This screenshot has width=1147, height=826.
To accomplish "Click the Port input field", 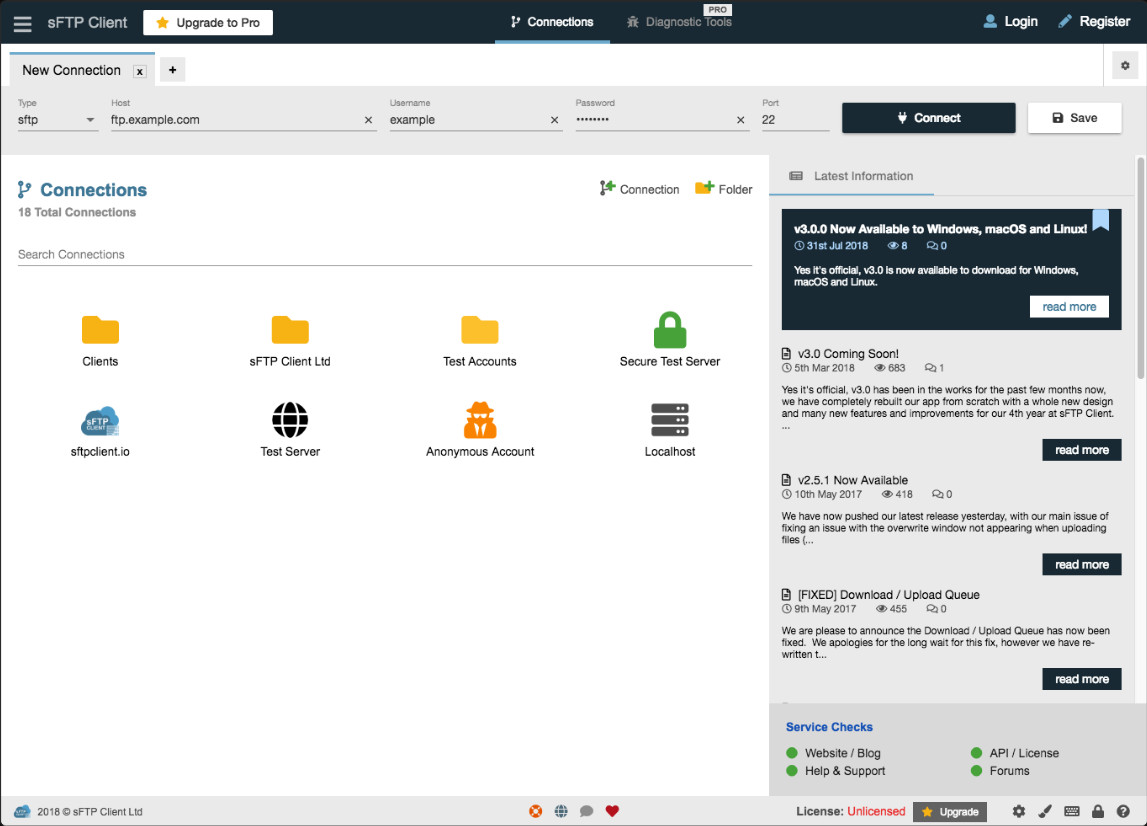I will click(x=795, y=120).
